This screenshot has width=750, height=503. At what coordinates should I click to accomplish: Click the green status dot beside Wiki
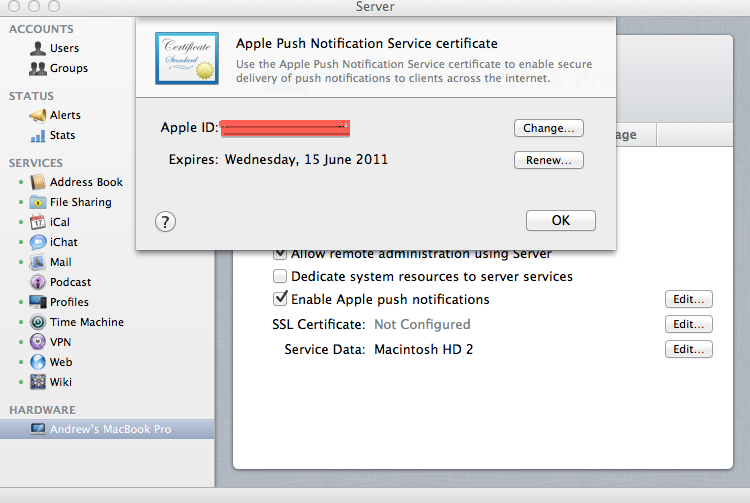pyautogui.click(x=21, y=382)
